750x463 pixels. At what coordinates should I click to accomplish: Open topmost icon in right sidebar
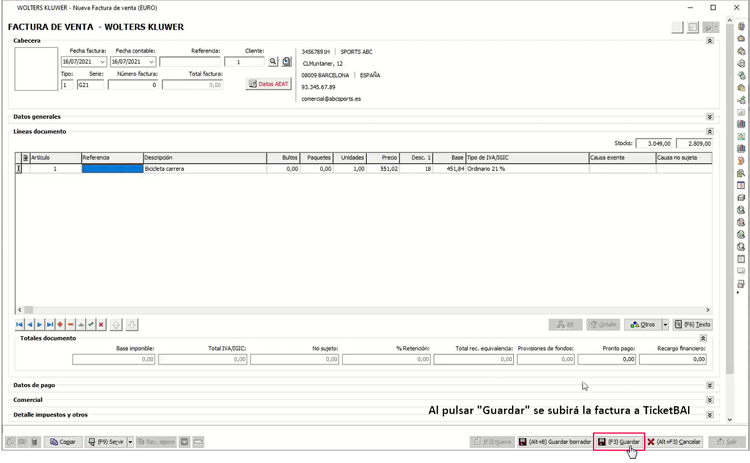[741, 26]
